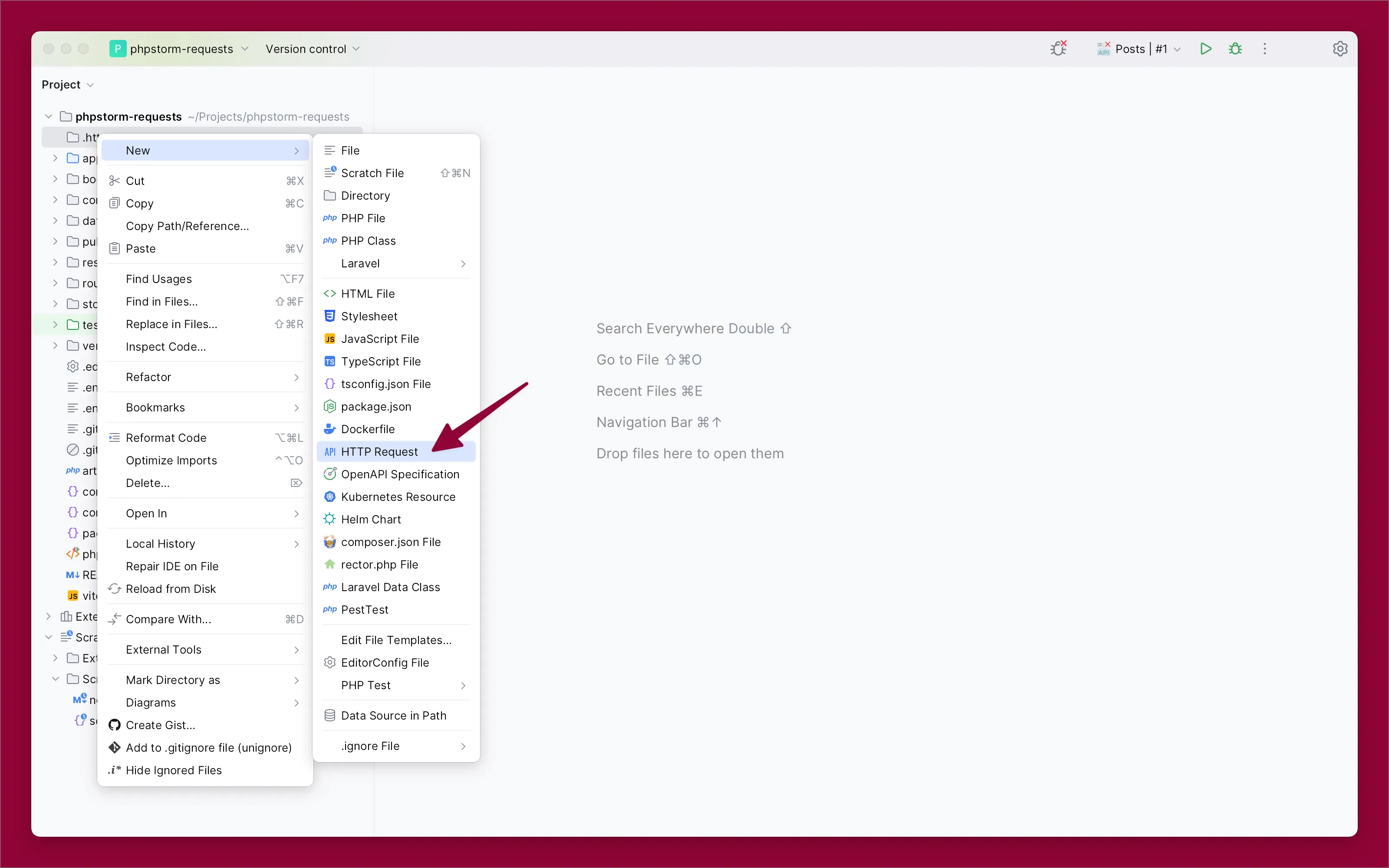Create a tsconfig.json File

click(x=396, y=384)
